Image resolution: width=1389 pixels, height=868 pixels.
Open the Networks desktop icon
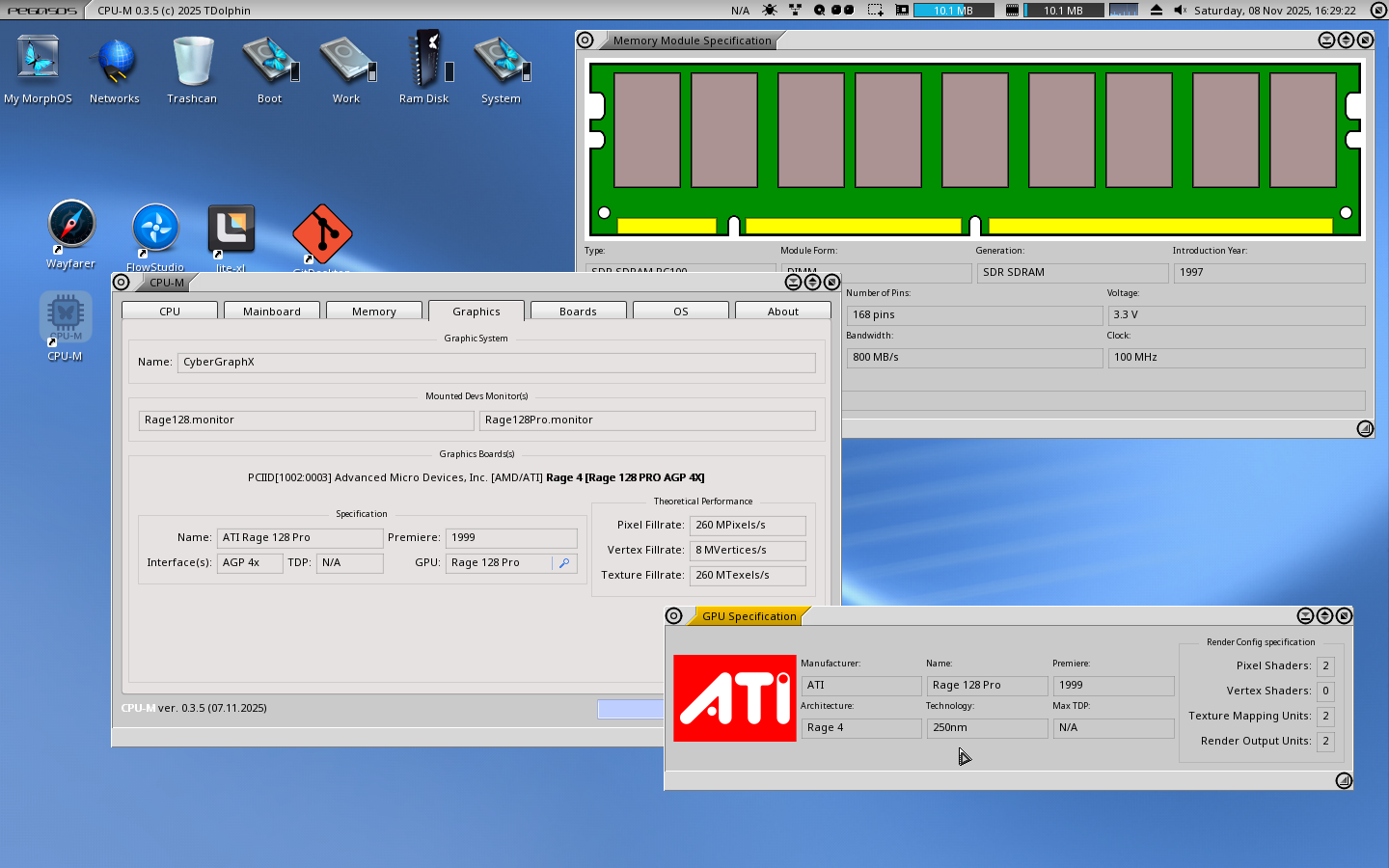tap(114, 60)
